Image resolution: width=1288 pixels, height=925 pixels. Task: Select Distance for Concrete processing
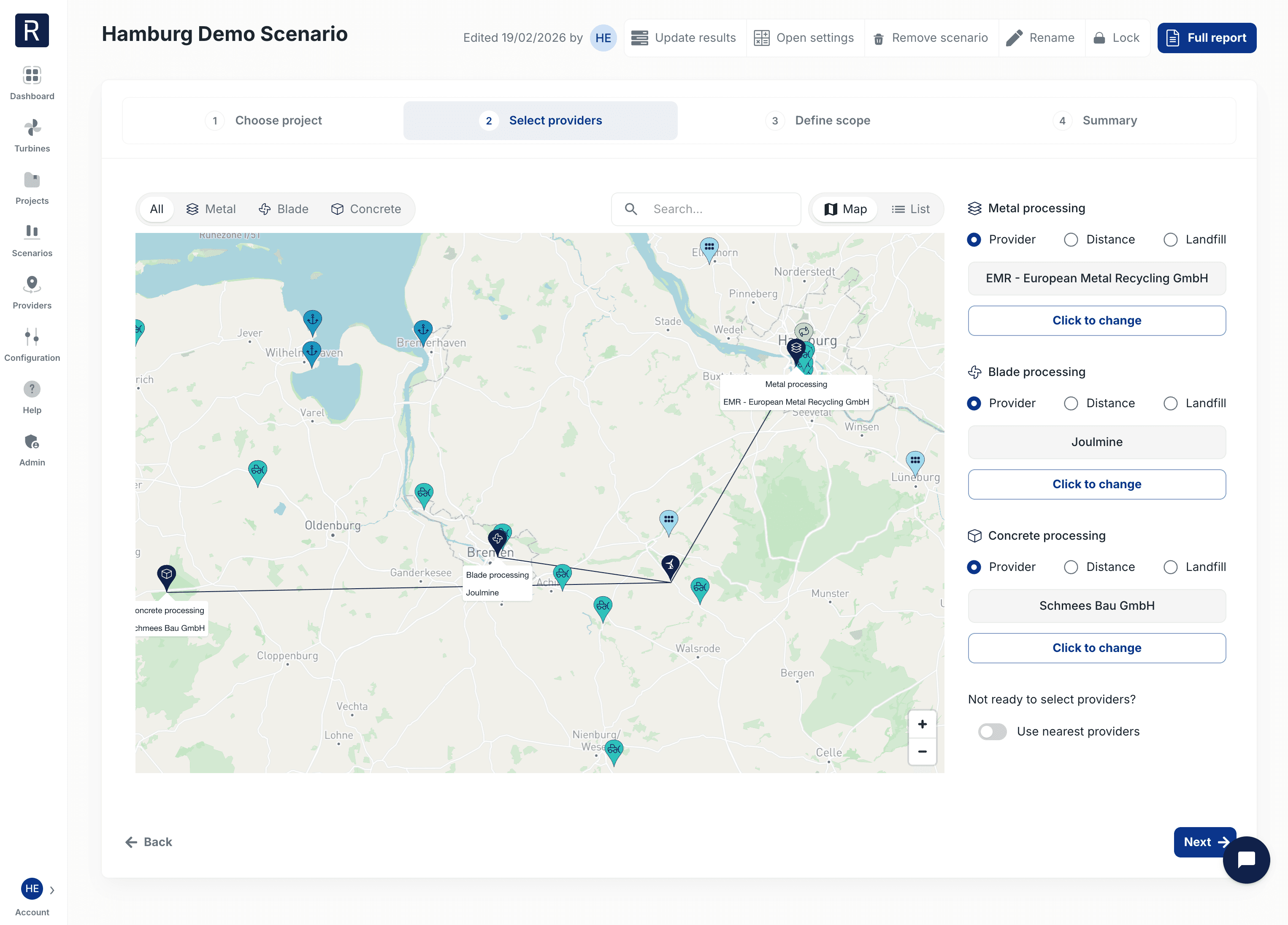coord(1071,567)
